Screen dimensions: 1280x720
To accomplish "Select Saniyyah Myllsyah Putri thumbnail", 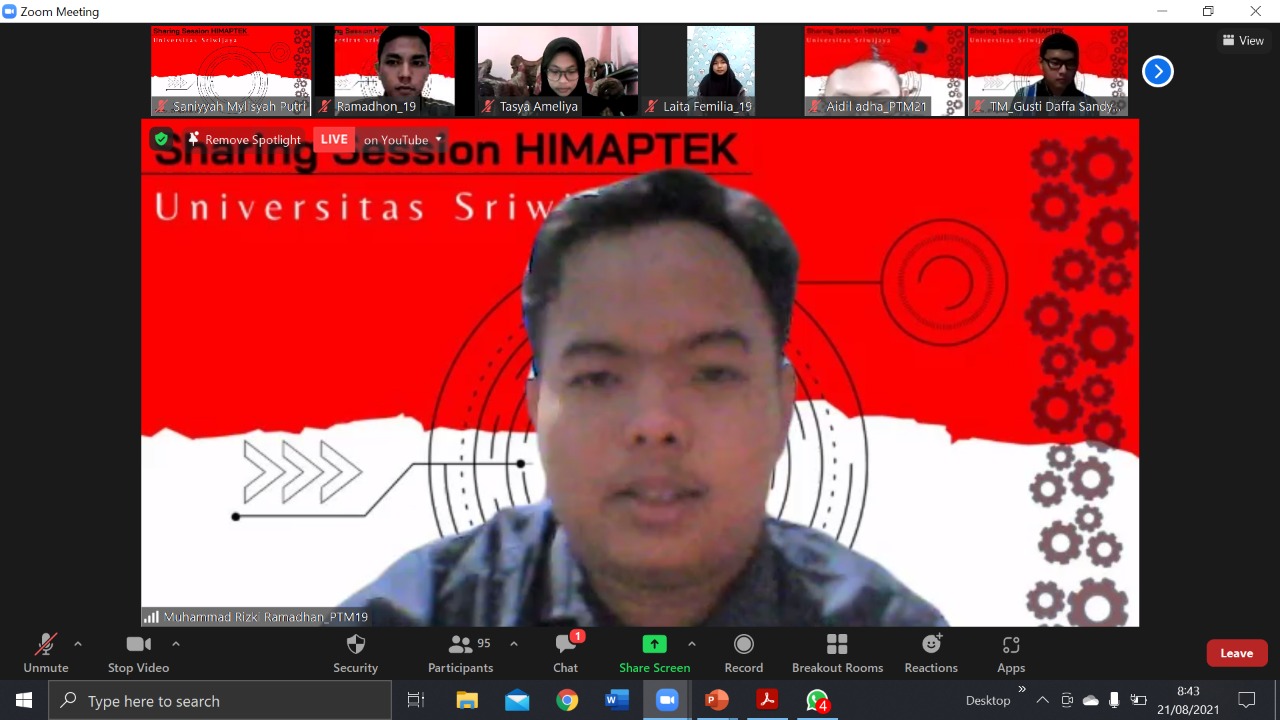I will coord(231,71).
